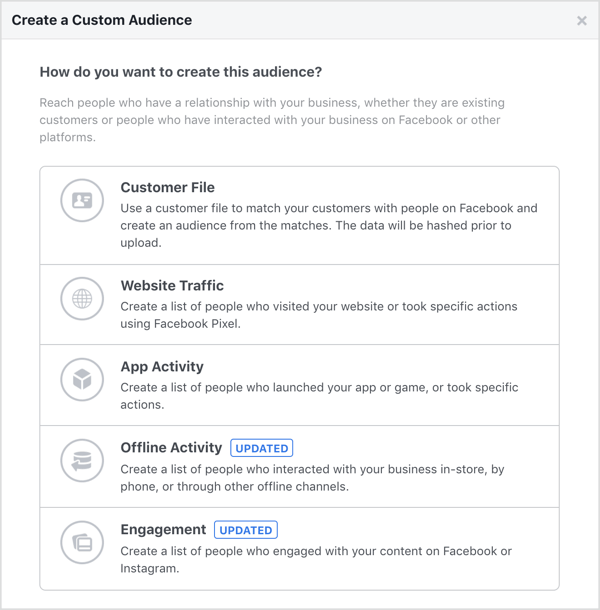Click the Customer File description text

point(329,225)
